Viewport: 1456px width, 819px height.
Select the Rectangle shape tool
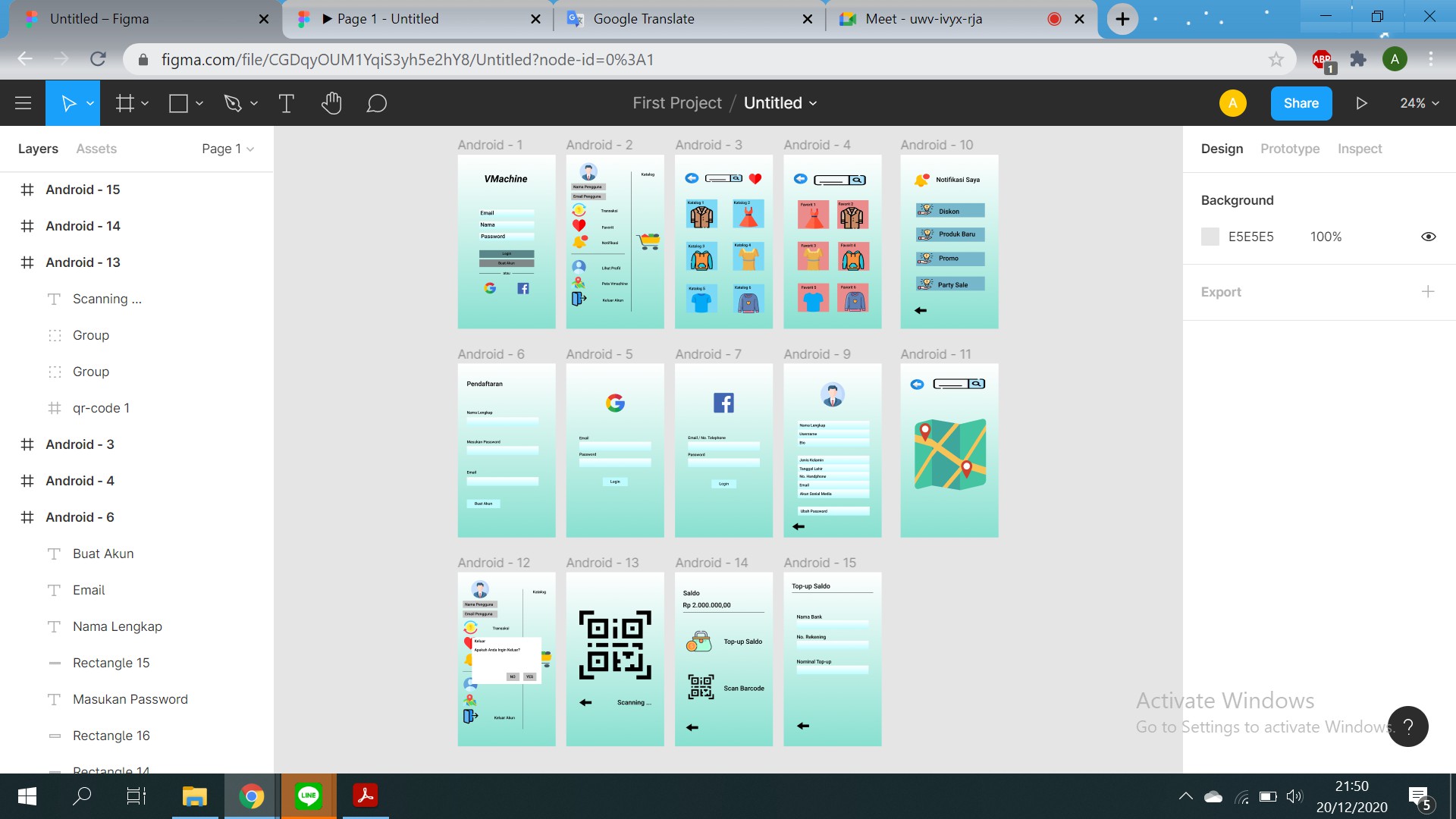click(179, 103)
